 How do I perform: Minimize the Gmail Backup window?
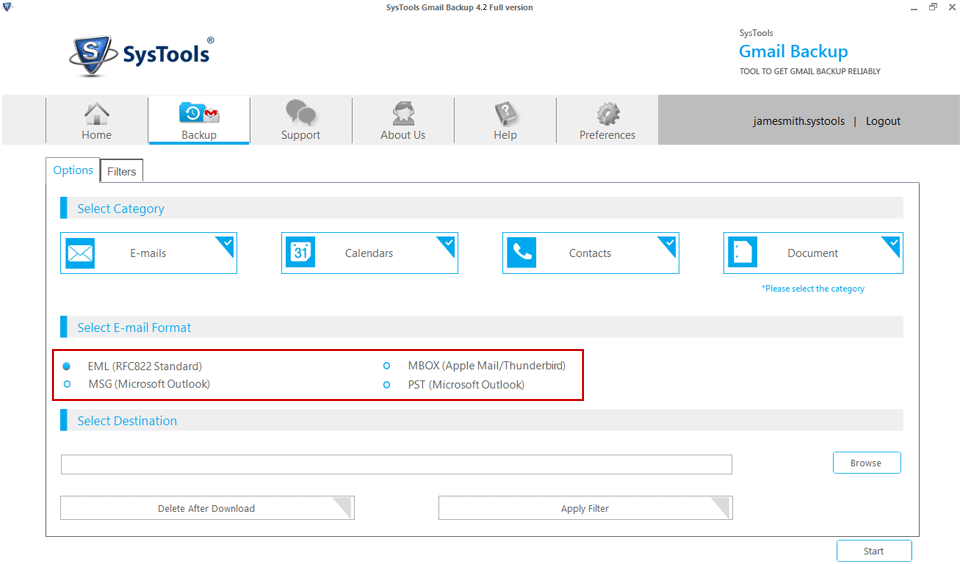coord(914,8)
